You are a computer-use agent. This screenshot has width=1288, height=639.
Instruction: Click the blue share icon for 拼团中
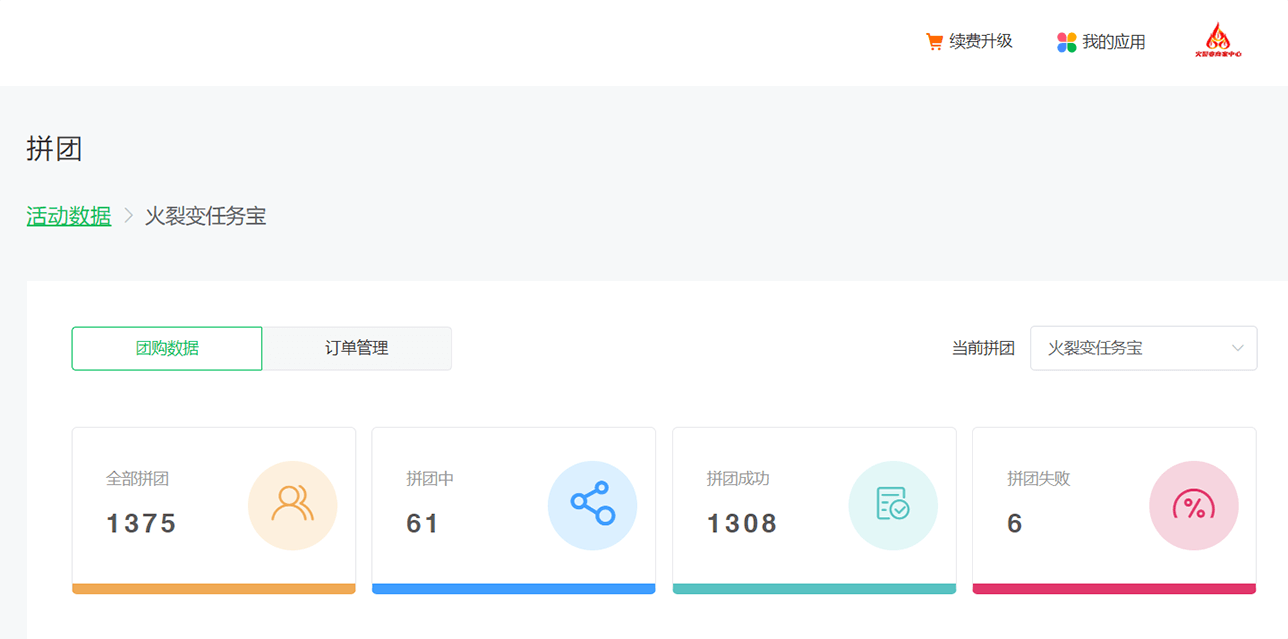[x=592, y=505]
